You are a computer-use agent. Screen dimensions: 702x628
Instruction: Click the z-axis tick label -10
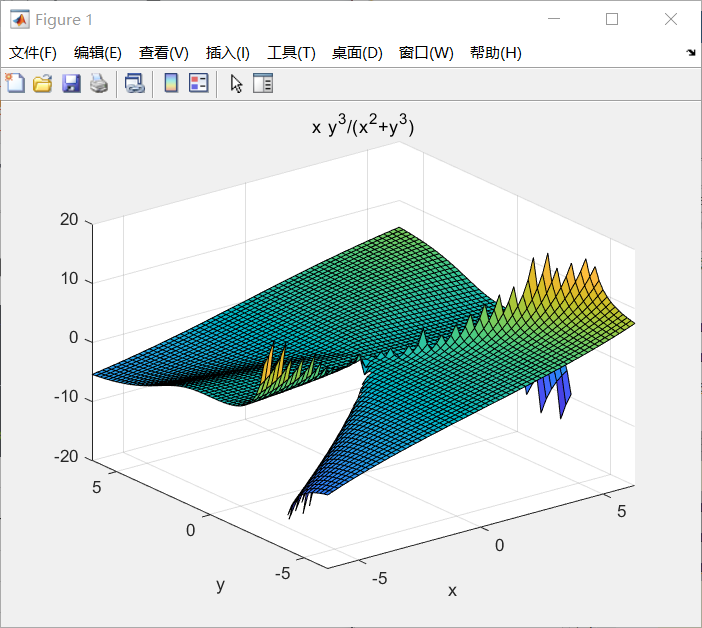tap(66, 397)
